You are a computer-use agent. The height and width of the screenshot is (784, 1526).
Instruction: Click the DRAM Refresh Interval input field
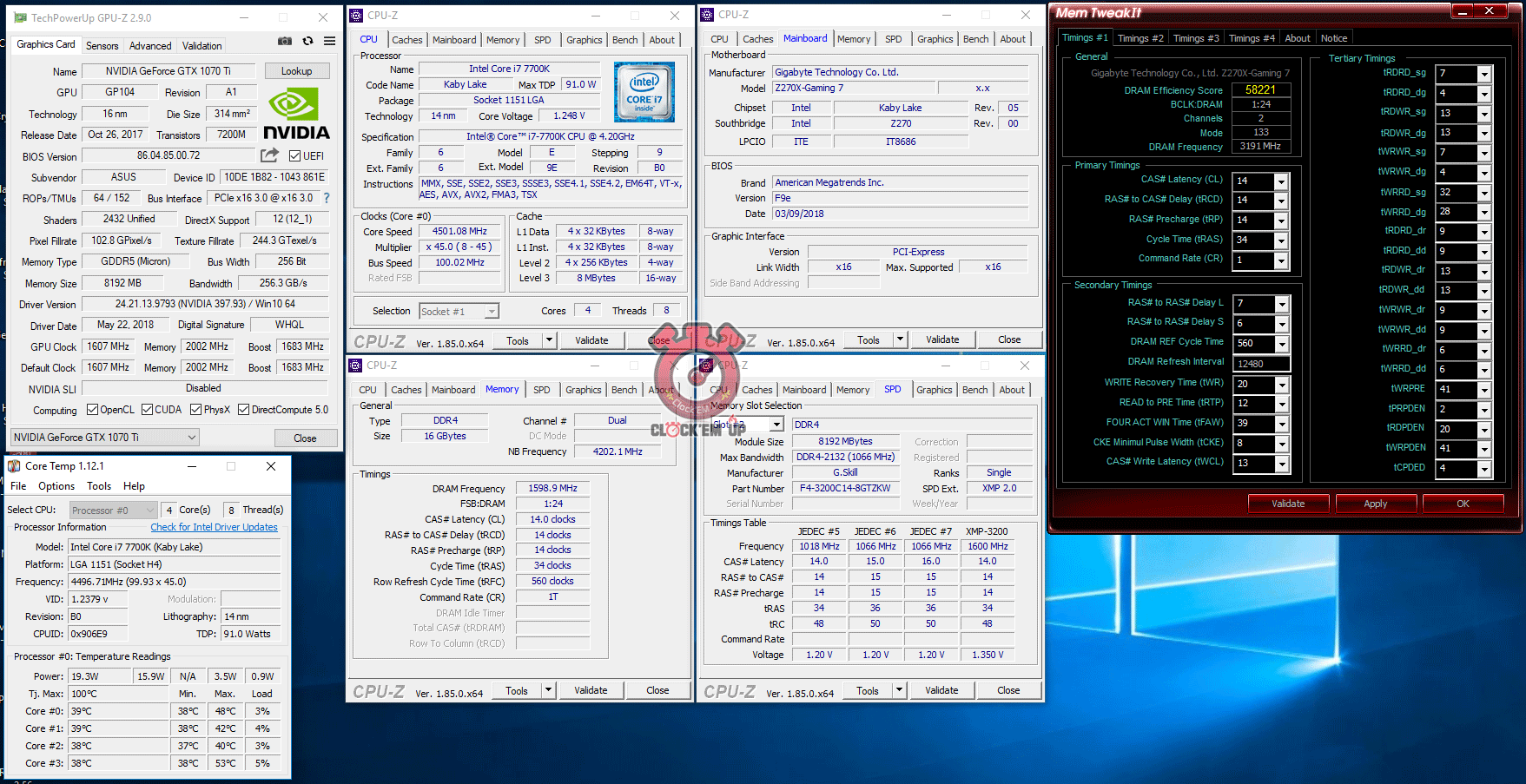1261,364
